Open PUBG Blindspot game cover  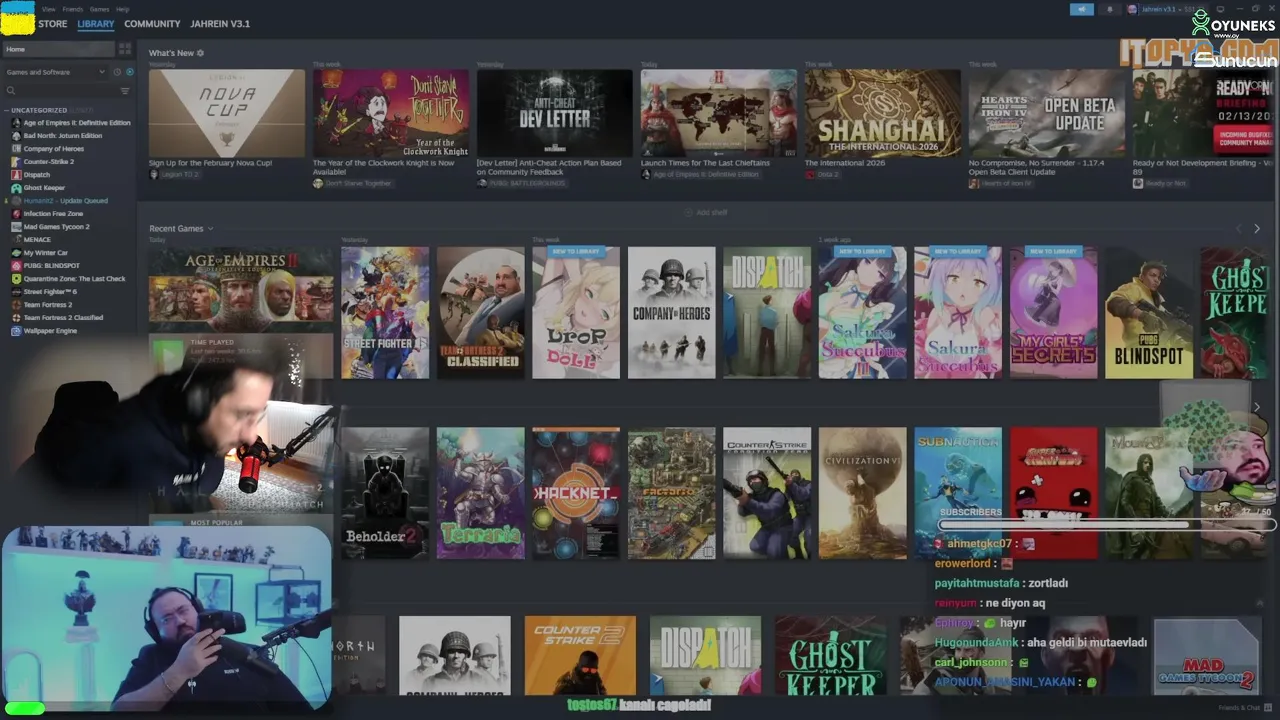(1149, 313)
